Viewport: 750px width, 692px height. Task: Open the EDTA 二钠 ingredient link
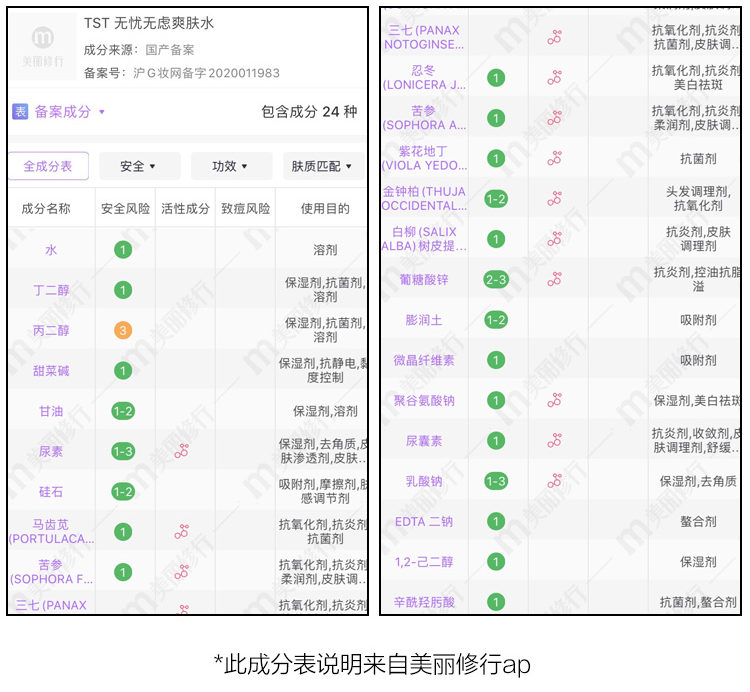424,521
